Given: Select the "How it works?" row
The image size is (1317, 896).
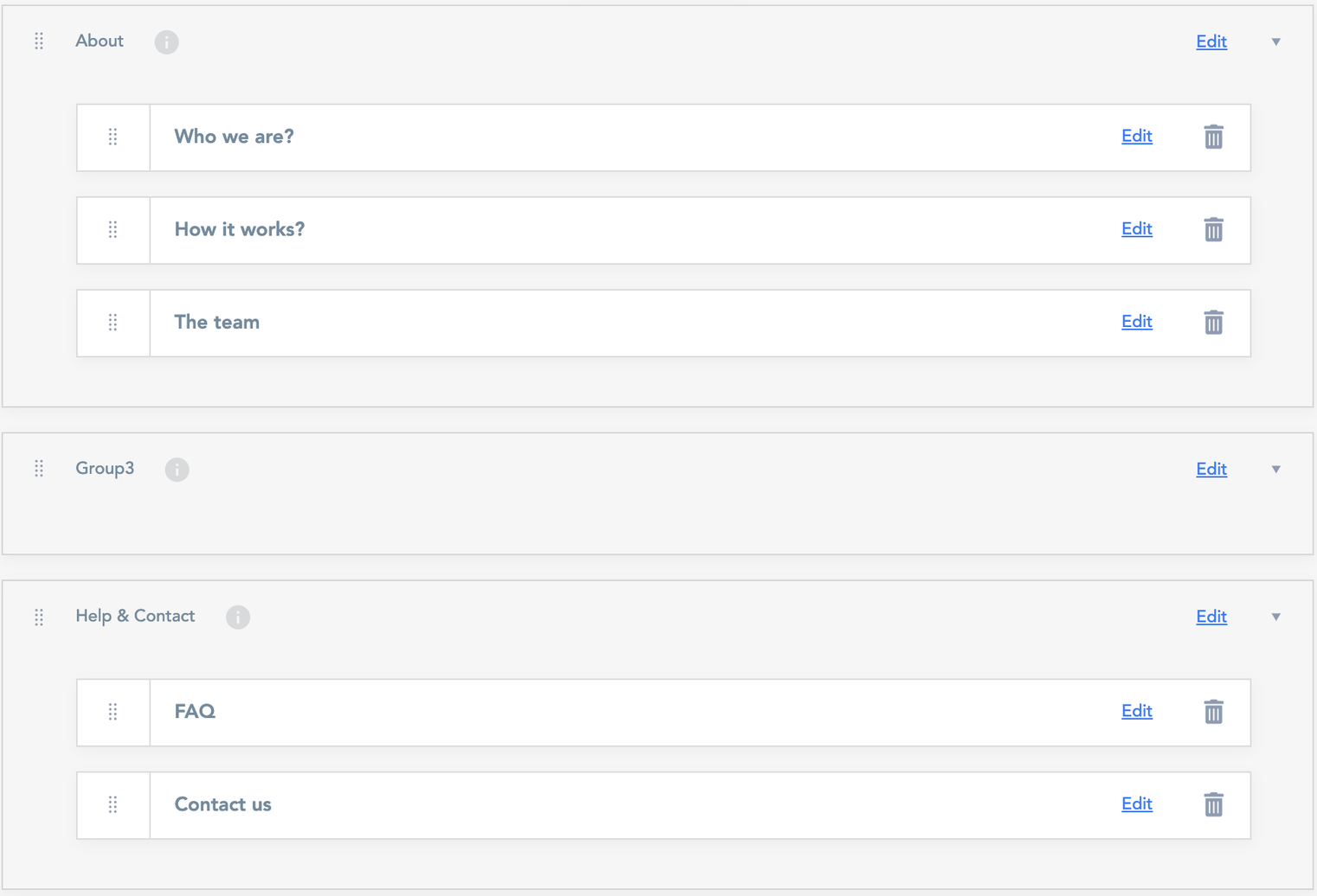Looking at the screenshot, I should coord(240,229).
